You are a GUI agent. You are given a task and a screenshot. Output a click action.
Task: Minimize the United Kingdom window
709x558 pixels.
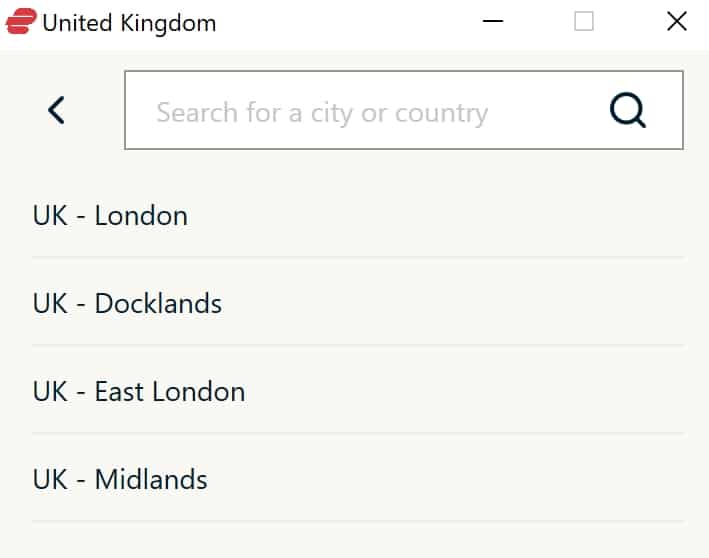click(493, 21)
